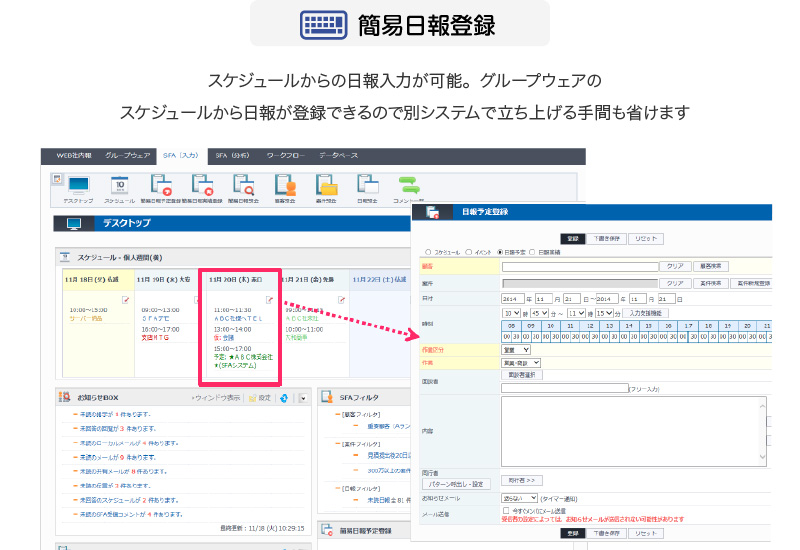Open the お知らせメール dropdown

(520, 497)
